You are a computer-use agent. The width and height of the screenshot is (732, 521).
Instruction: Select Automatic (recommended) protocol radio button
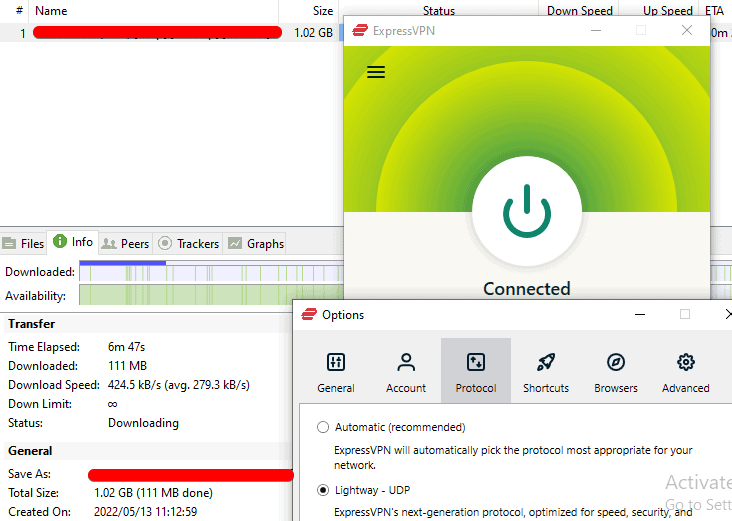click(323, 427)
